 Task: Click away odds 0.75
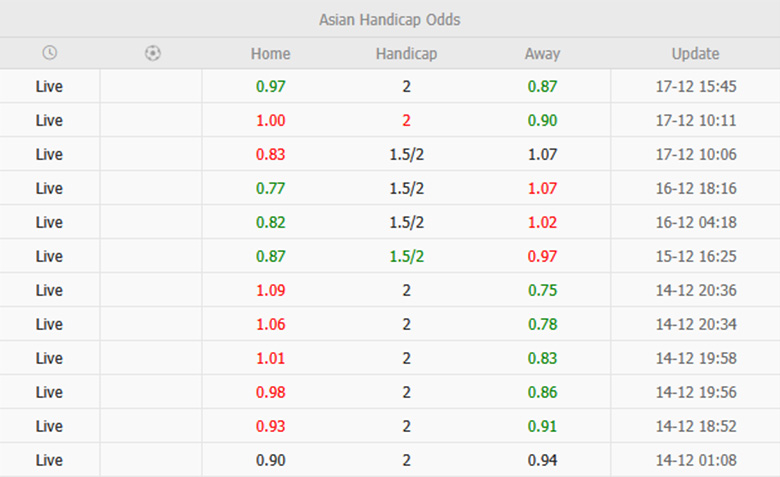tap(542, 290)
